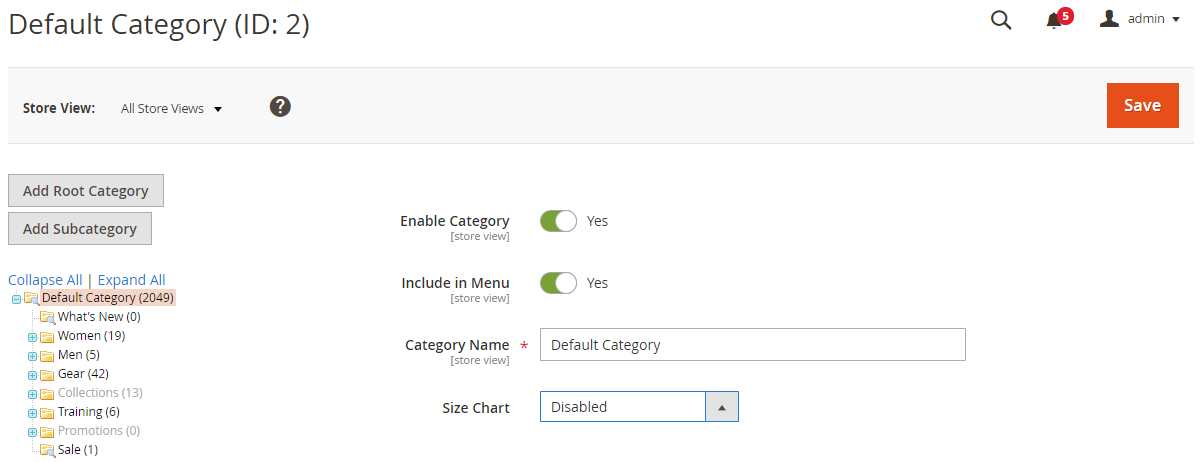This screenshot has height=462, width=1201.
Task: Click the Save button
Action: 1142,105
